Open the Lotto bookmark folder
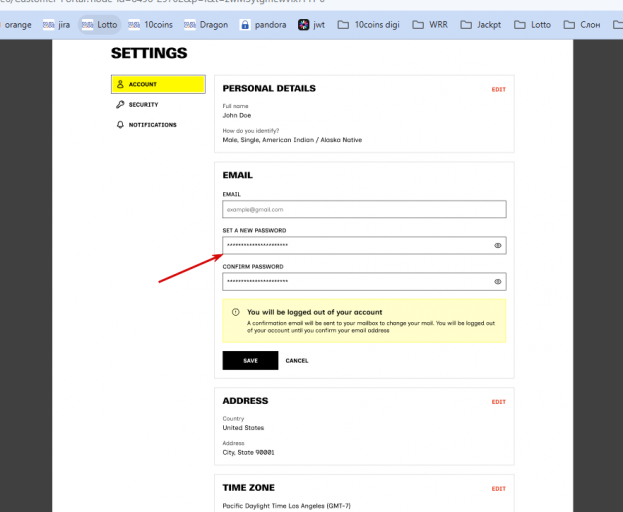623x512 pixels. click(532, 25)
